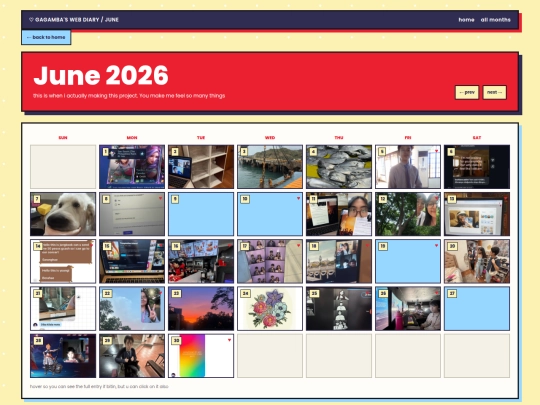
Task: Open the June 13 monitor photo entry
Action: [477, 214]
